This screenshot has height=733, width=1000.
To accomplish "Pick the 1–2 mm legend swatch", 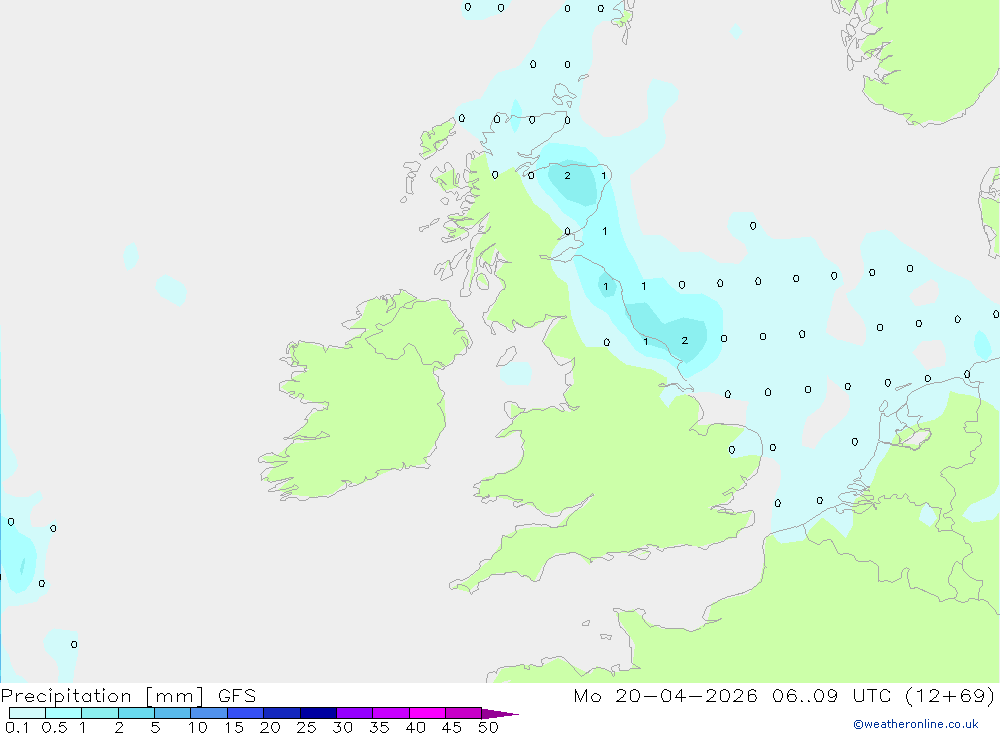I will point(100,713).
